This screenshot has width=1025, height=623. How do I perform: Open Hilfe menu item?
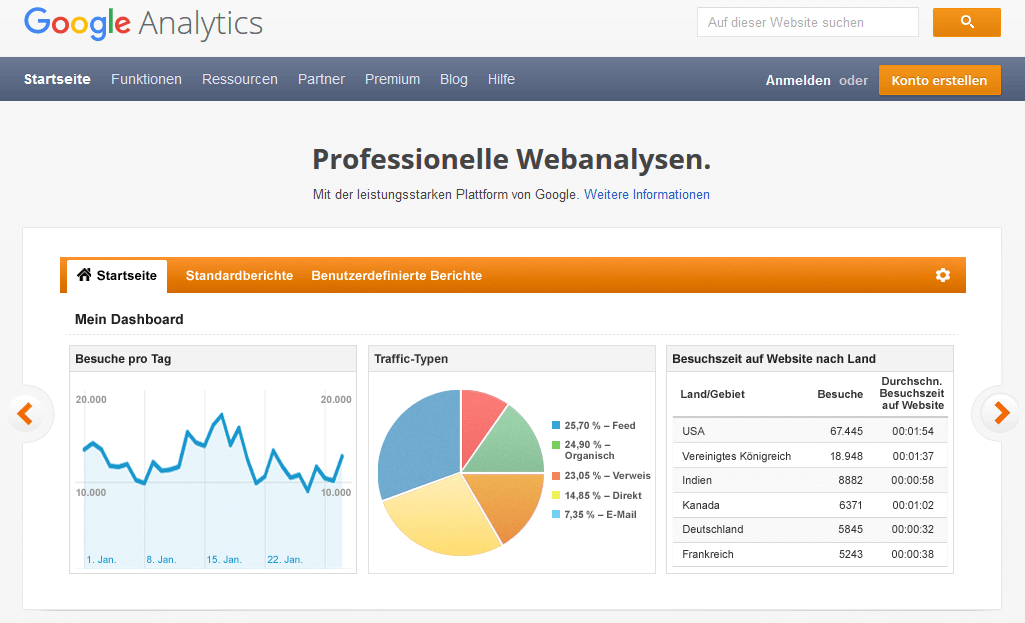click(x=501, y=79)
